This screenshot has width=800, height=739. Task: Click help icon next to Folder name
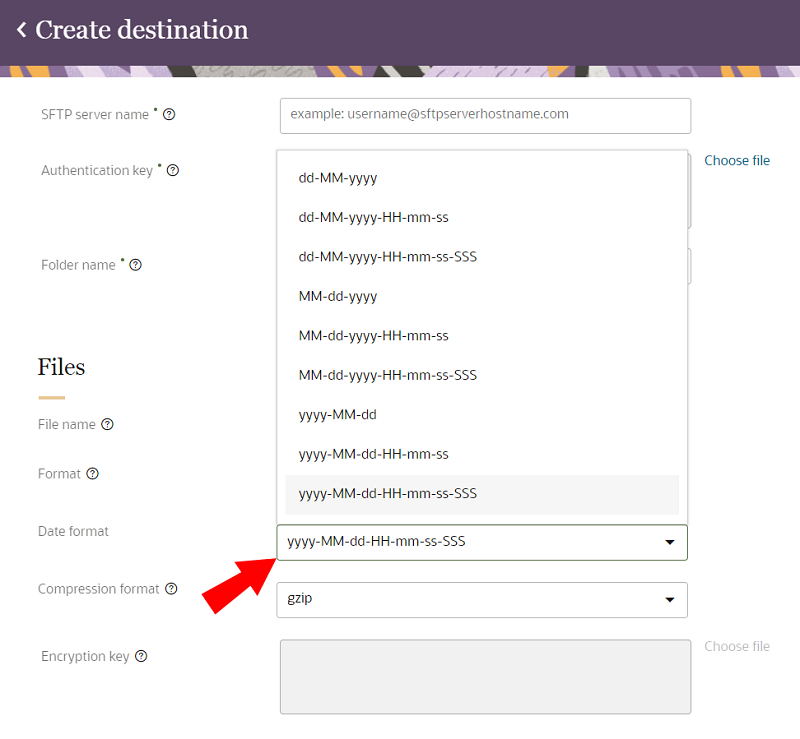135,266
